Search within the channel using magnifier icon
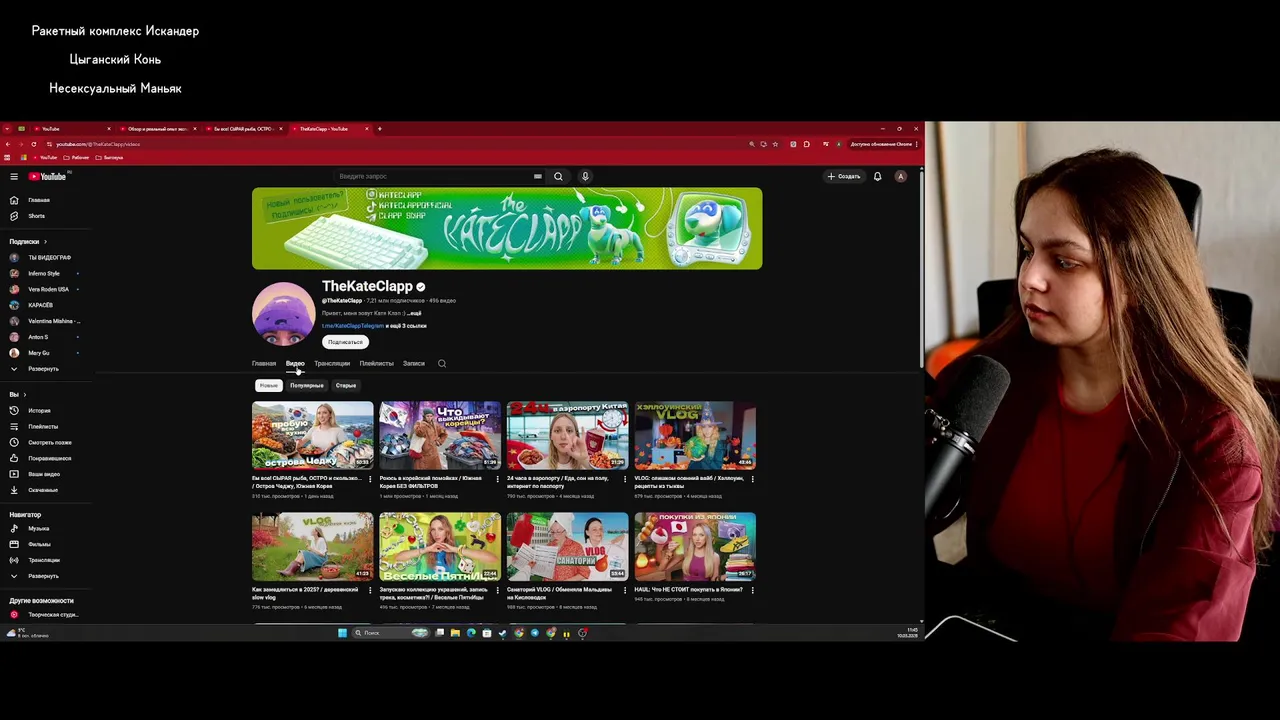Viewport: 1280px width, 720px height. click(442, 364)
